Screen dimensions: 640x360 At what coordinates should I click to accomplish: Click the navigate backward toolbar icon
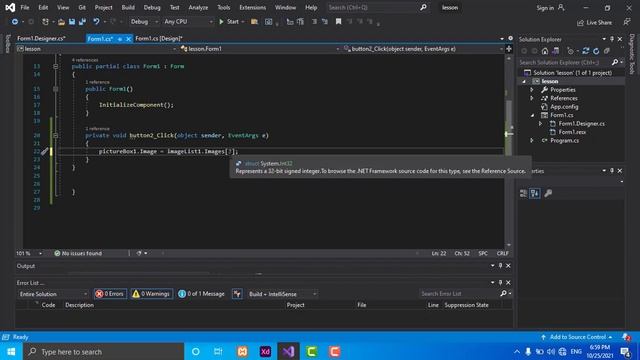[x=15, y=22]
